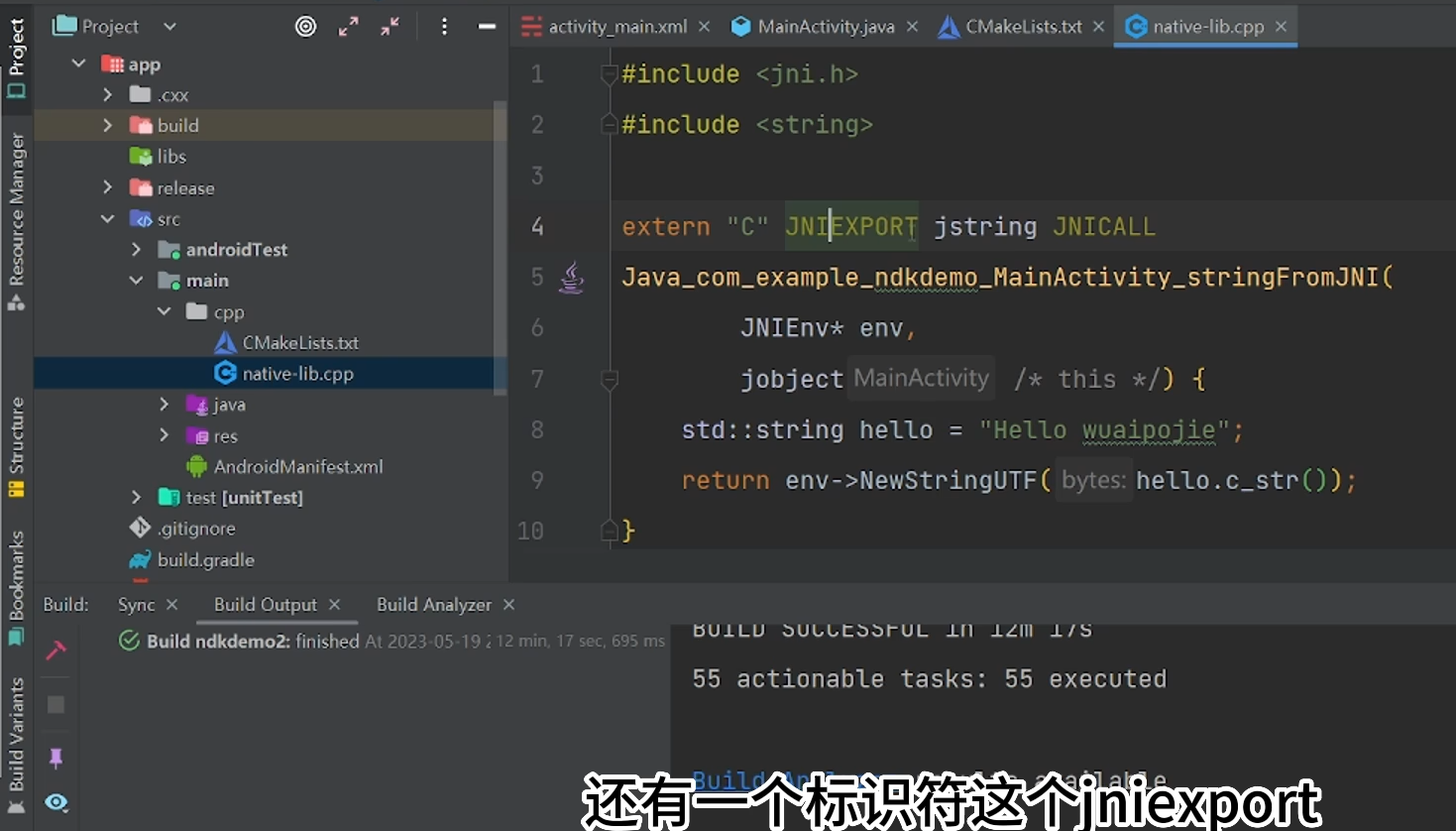Click the project tree vertical scrollbar

point(501,248)
